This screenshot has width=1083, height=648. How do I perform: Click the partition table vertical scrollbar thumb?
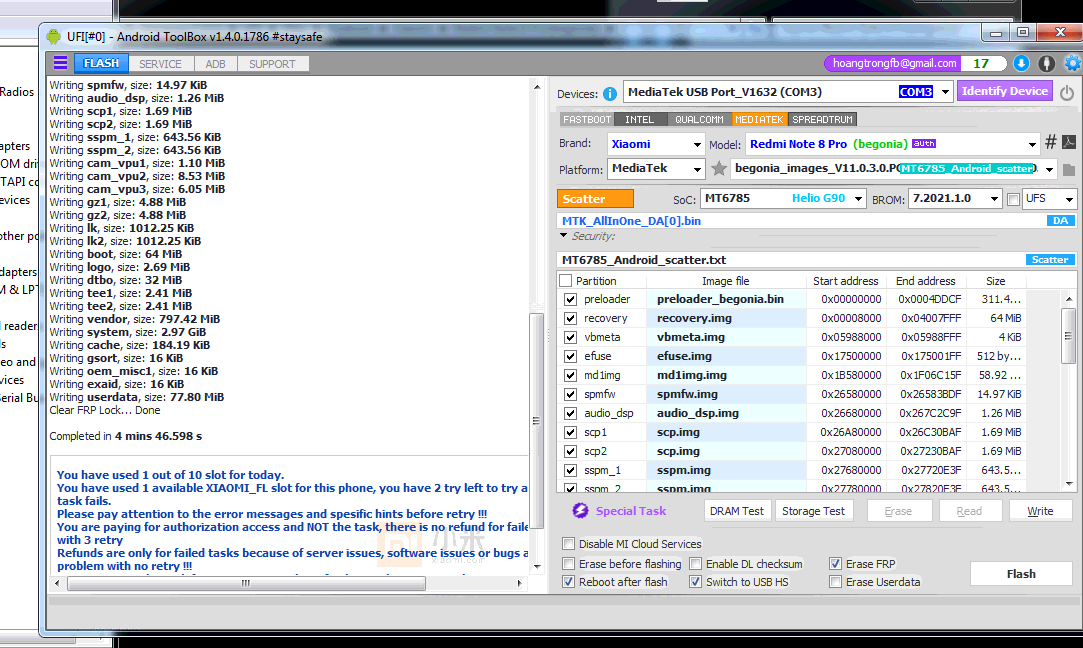tap(1068, 335)
